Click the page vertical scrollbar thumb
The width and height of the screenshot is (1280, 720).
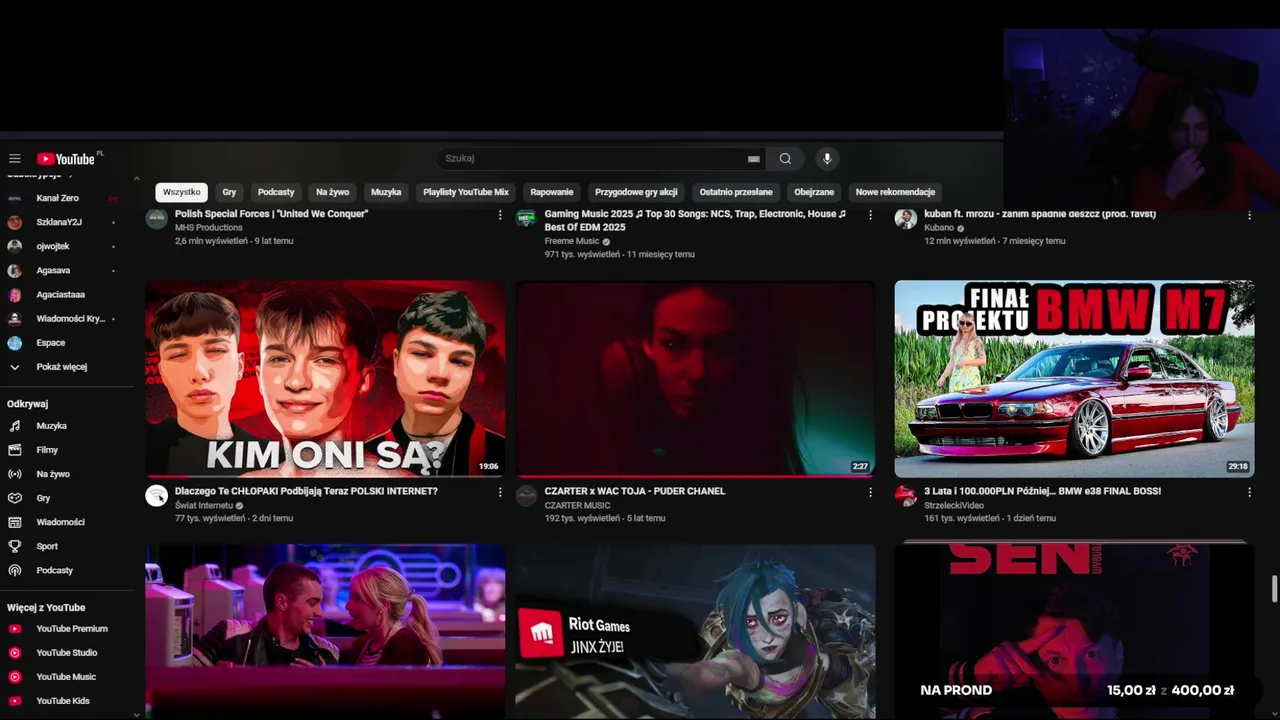click(x=1274, y=589)
